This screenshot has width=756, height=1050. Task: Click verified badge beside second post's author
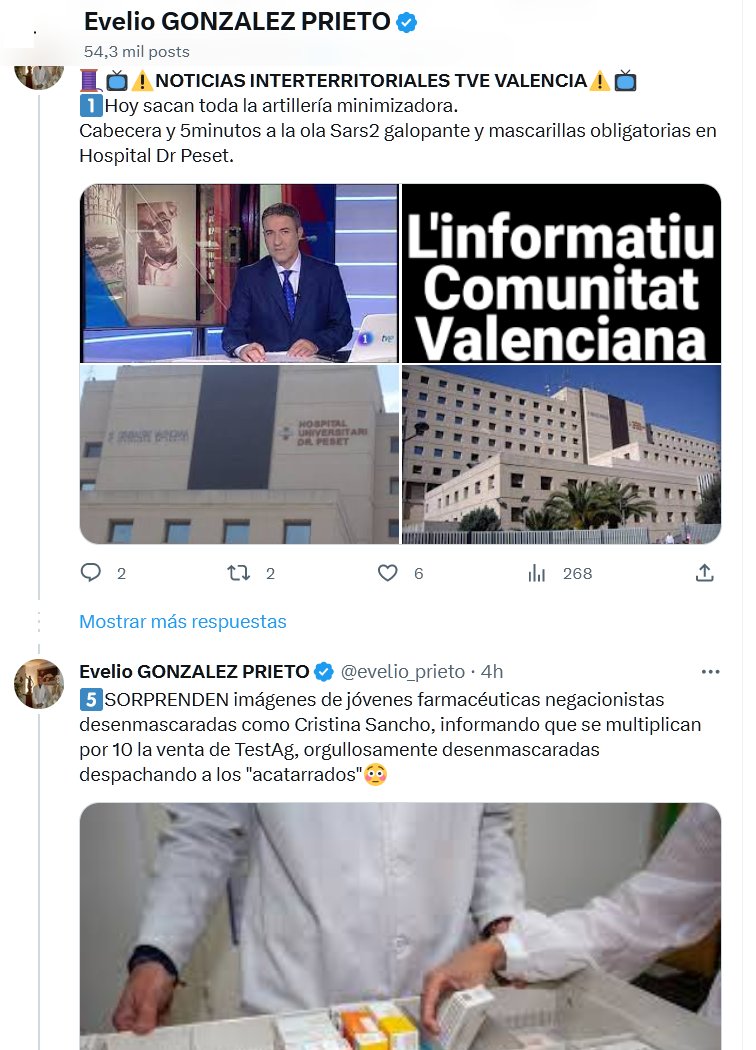tap(324, 672)
